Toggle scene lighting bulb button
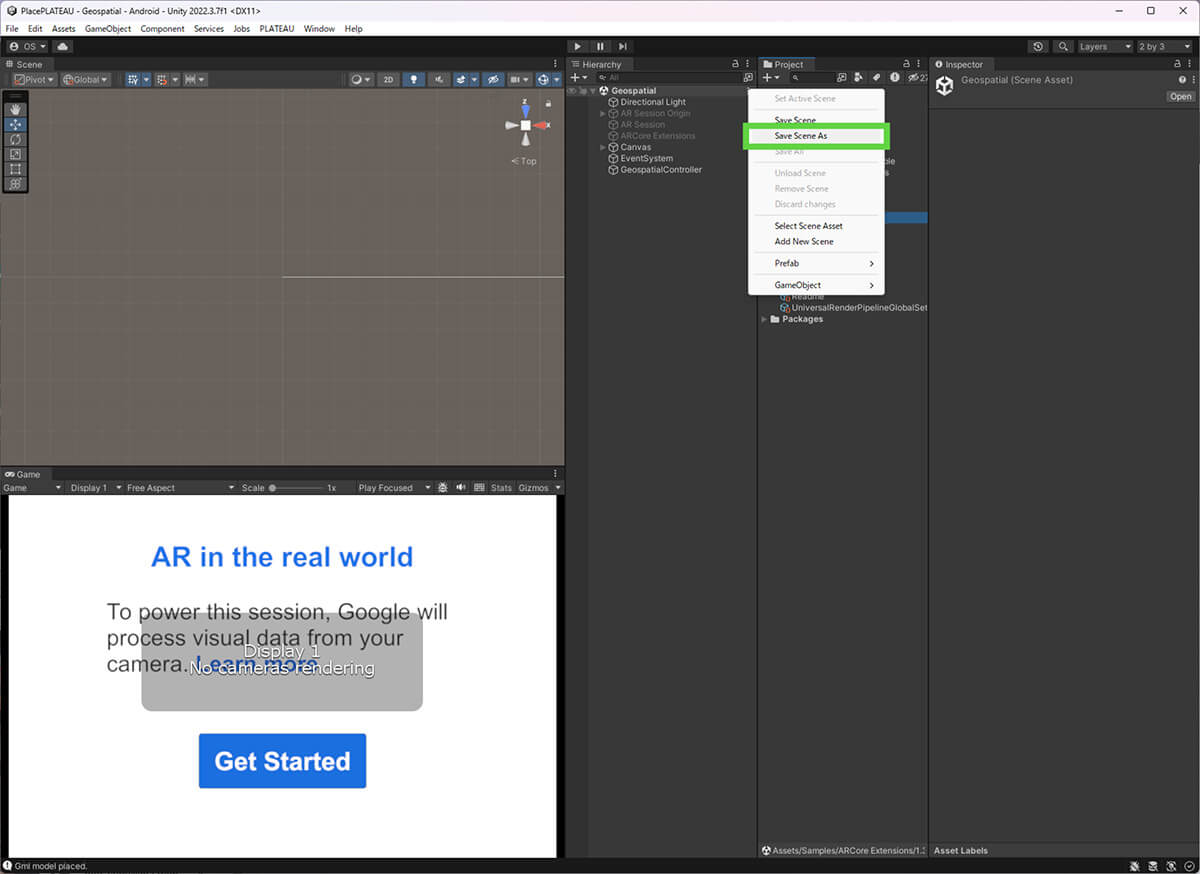The width and height of the screenshot is (1200, 874). [x=413, y=79]
